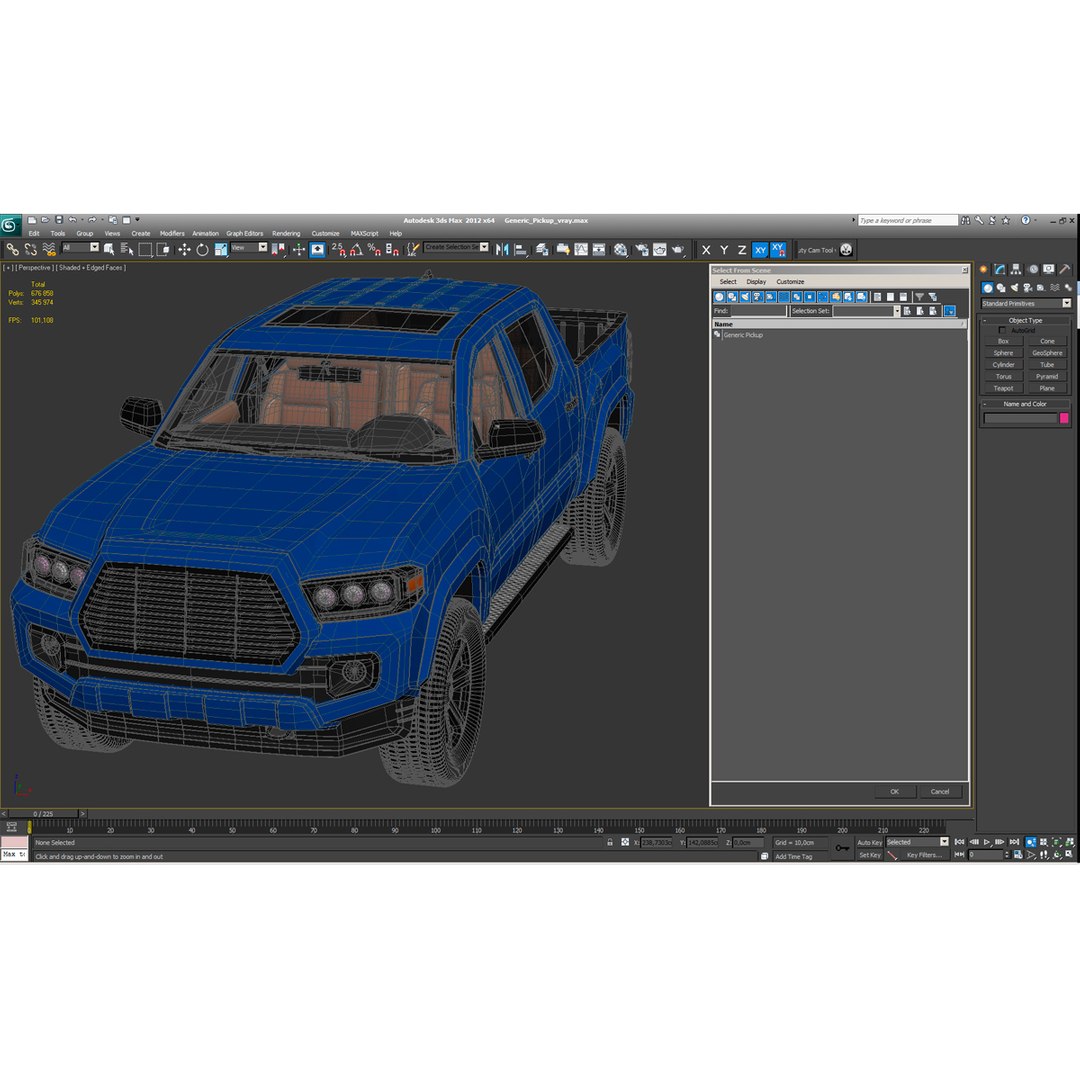Screen dimensions: 1080x1080
Task: Enable the AutoGrid checkbox
Action: click(1002, 331)
